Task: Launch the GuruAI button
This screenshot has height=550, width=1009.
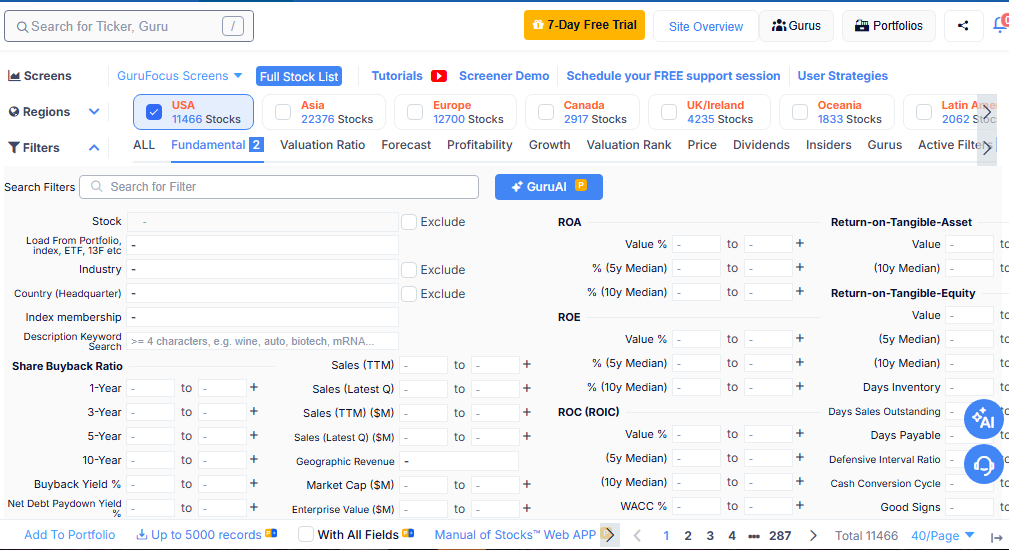Action: coord(549,187)
